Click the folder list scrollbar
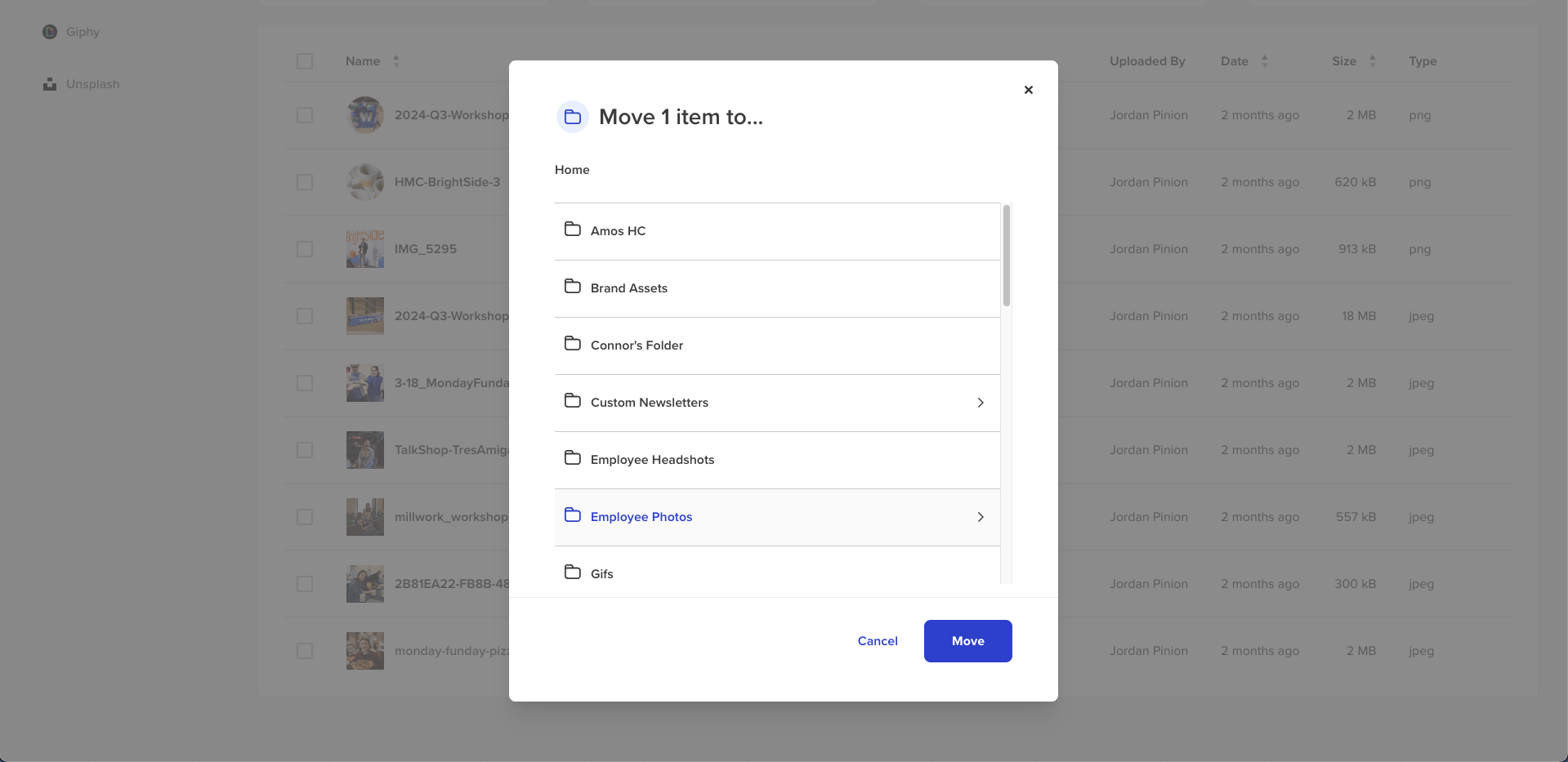 coord(1007,256)
